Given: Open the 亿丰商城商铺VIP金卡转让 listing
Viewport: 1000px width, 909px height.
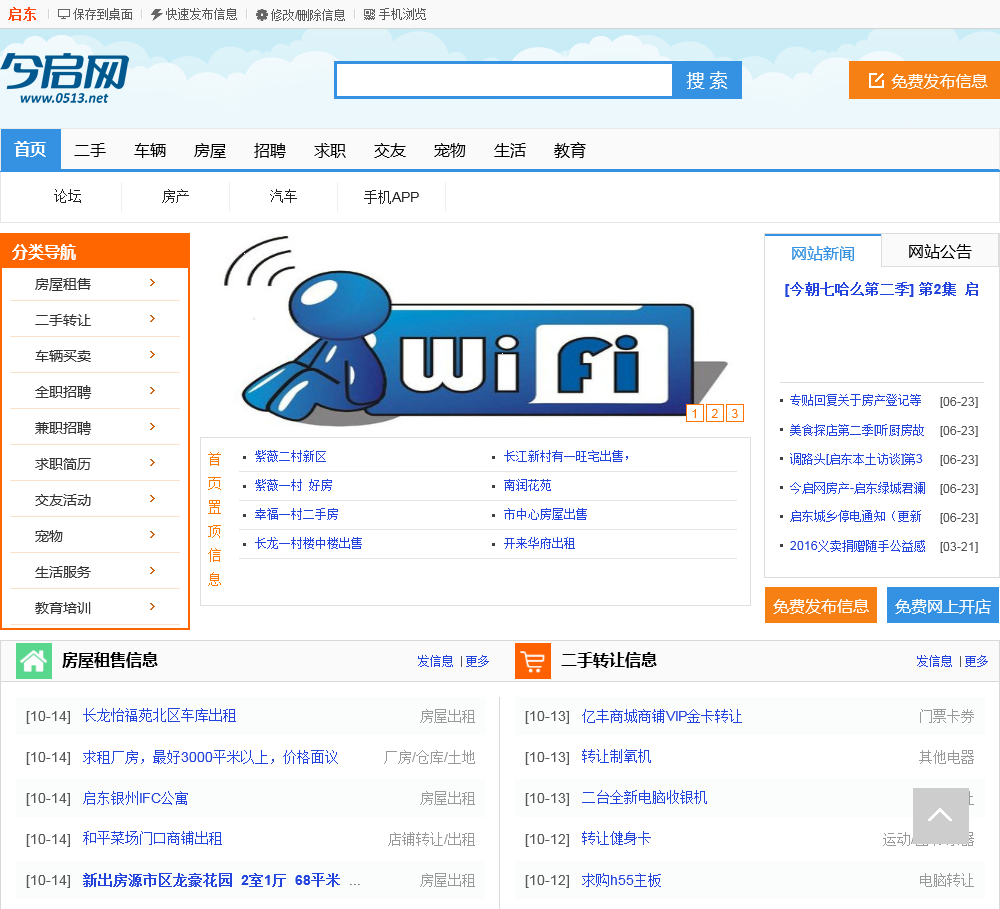Looking at the screenshot, I should (x=661, y=716).
